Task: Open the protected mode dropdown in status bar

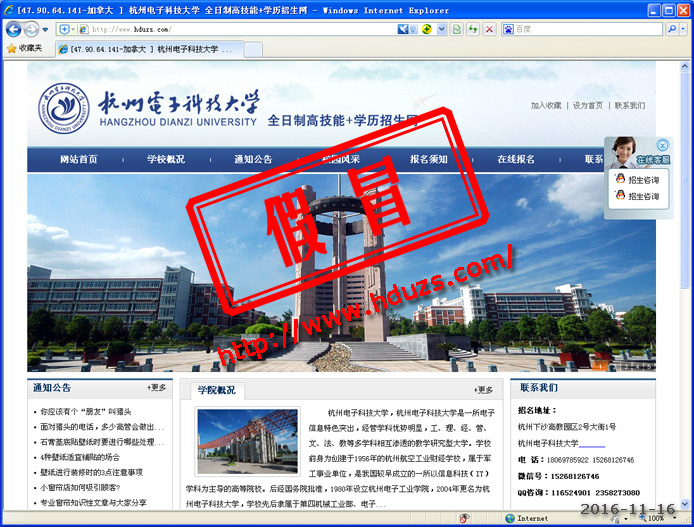Action: pyautogui.click(x=626, y=519)
